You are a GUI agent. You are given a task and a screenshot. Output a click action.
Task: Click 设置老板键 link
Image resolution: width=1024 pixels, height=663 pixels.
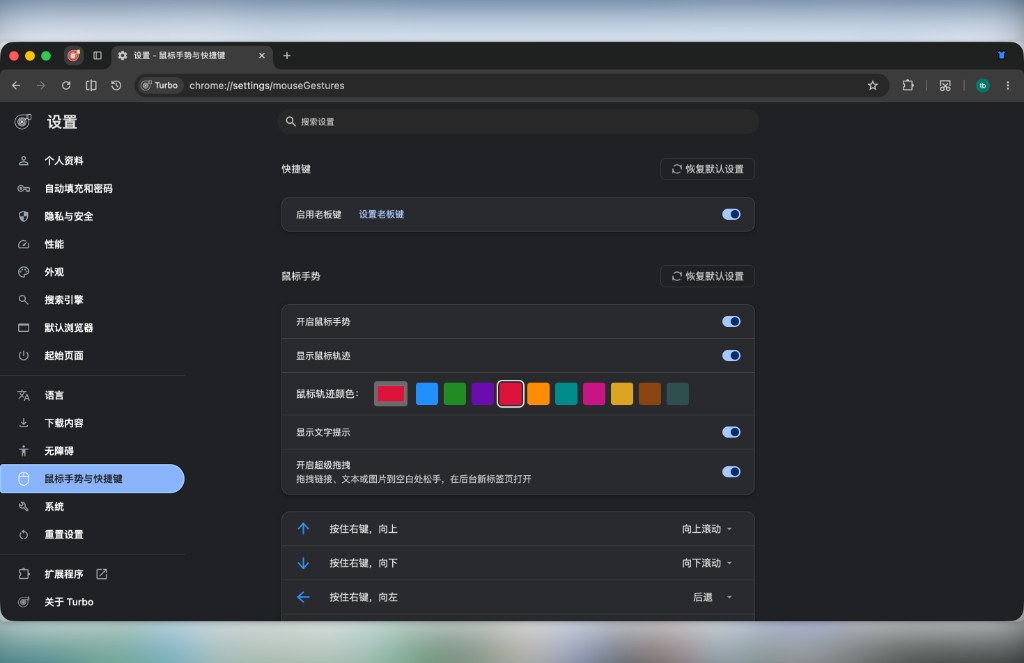coord(381,214)
